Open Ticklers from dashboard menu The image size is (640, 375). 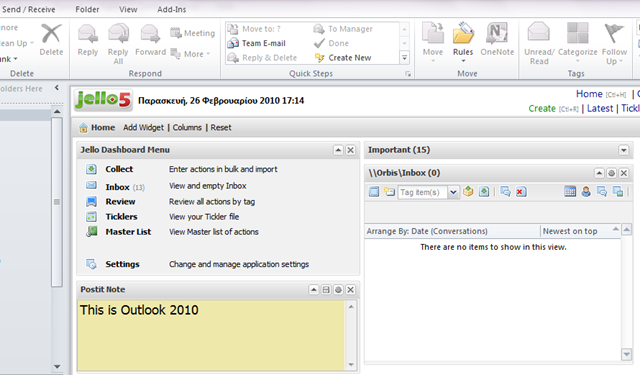121,217
